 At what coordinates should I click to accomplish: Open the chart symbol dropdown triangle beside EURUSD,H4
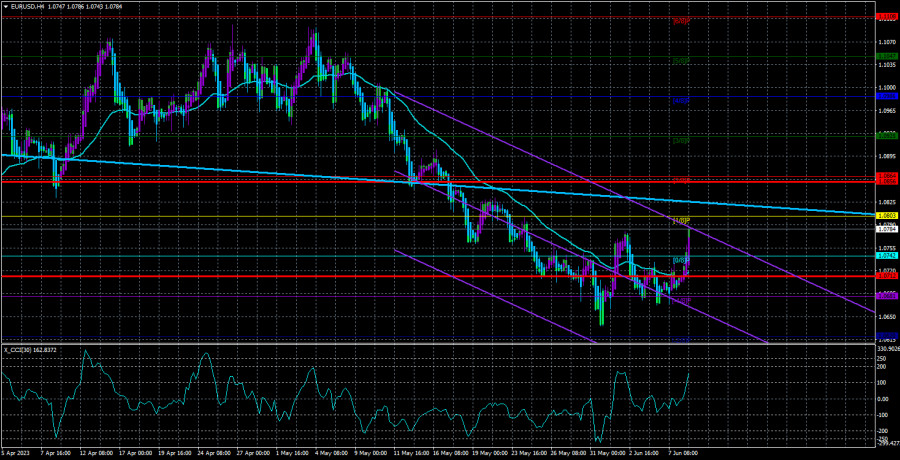[x=5, y=5]
